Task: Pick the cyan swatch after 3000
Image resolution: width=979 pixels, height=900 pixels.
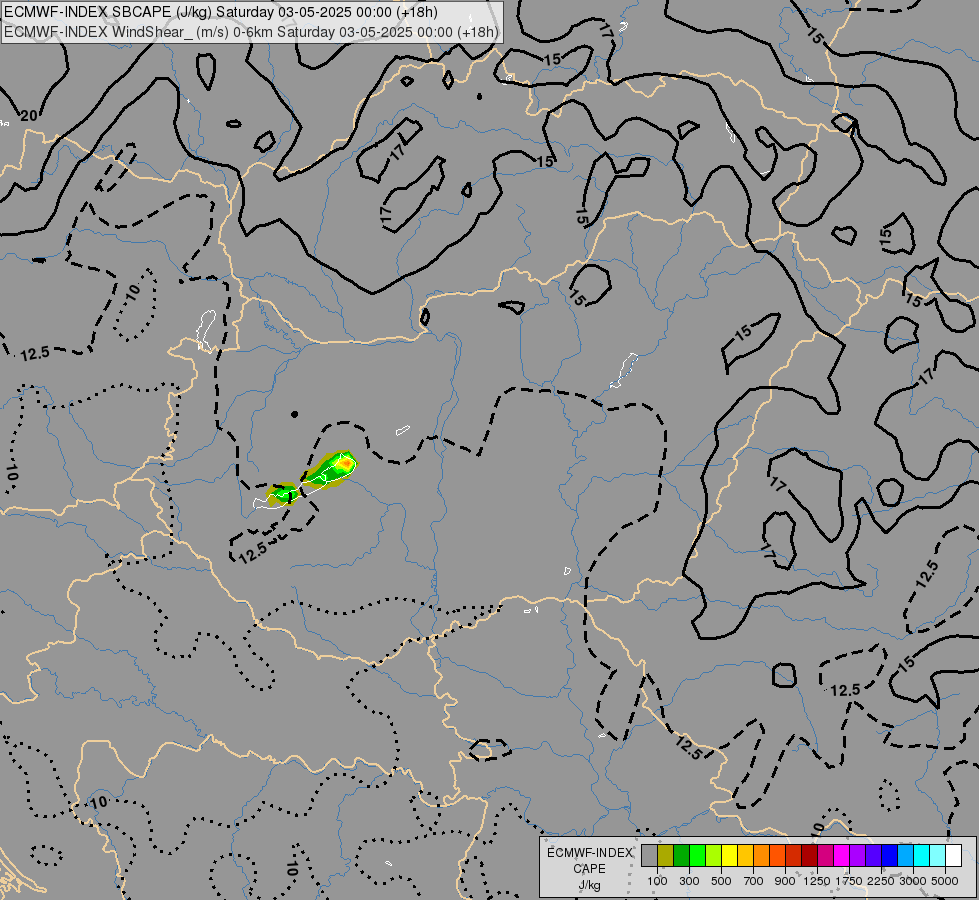Action: pos(922,855)
